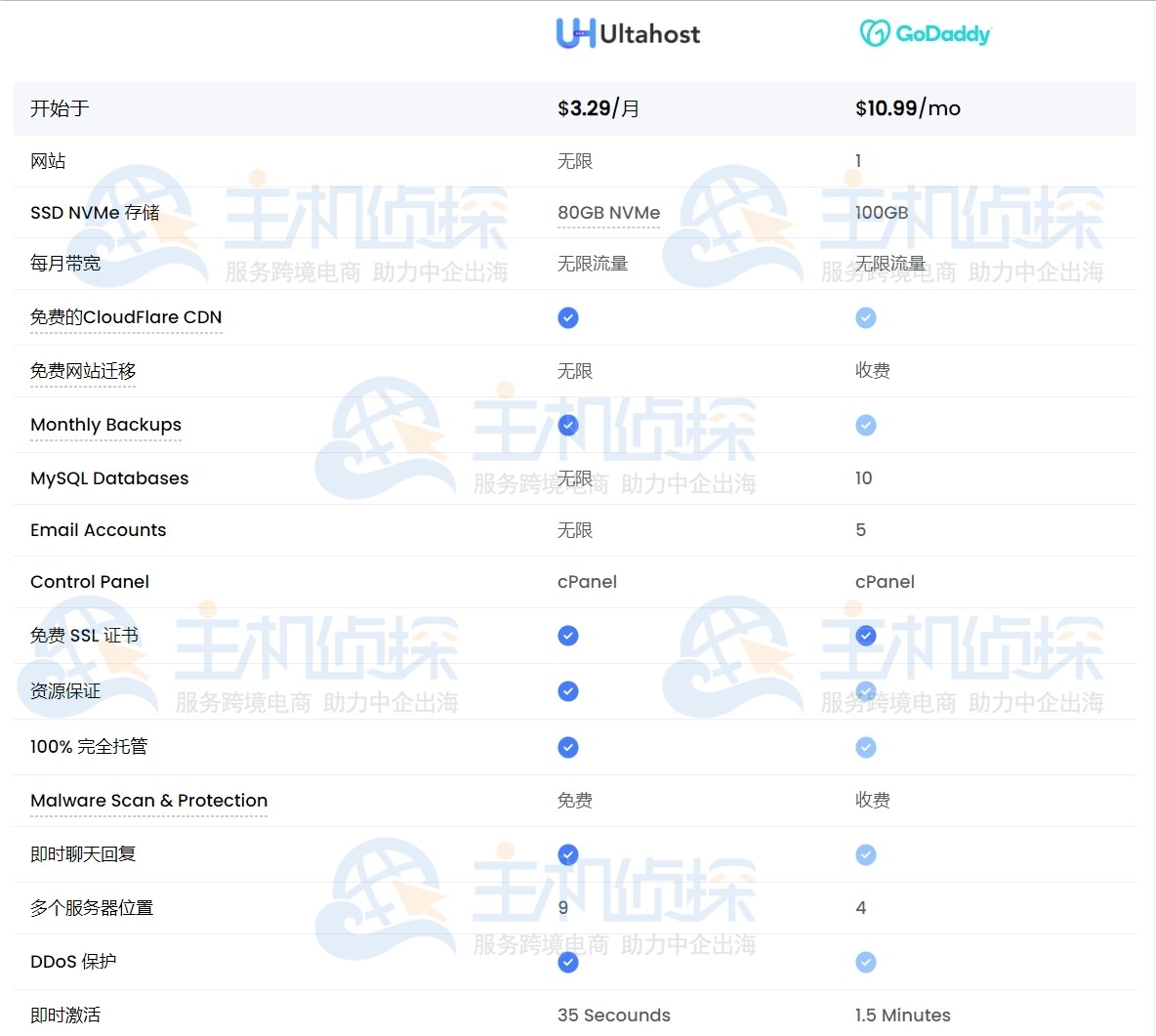Click the MySQL Databases row label
The height and width of the screenshot is (1036, 1156).
(x=110, y=478)
